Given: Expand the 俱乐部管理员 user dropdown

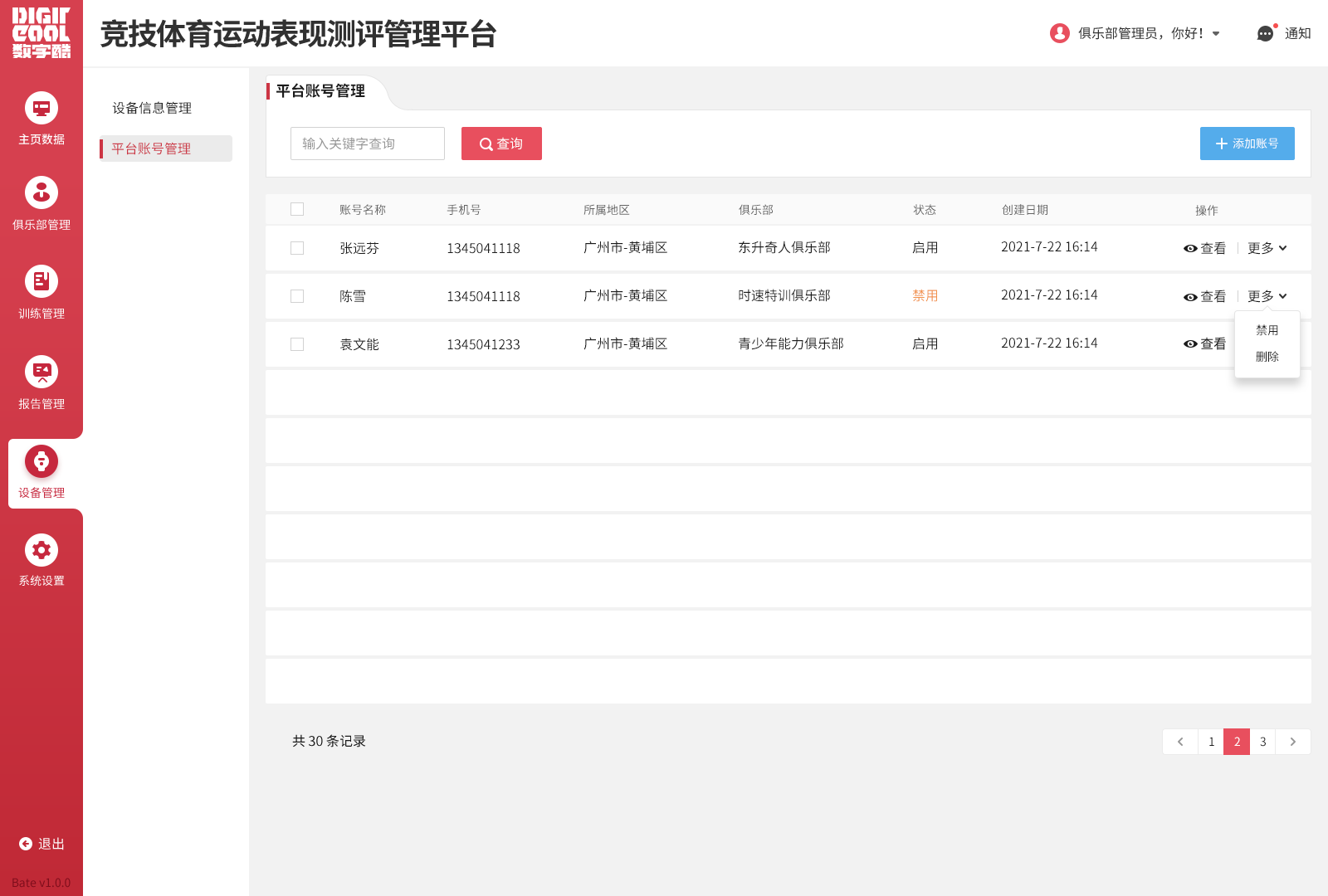Looking at the screenshot, I should [x=1216, y=34].
